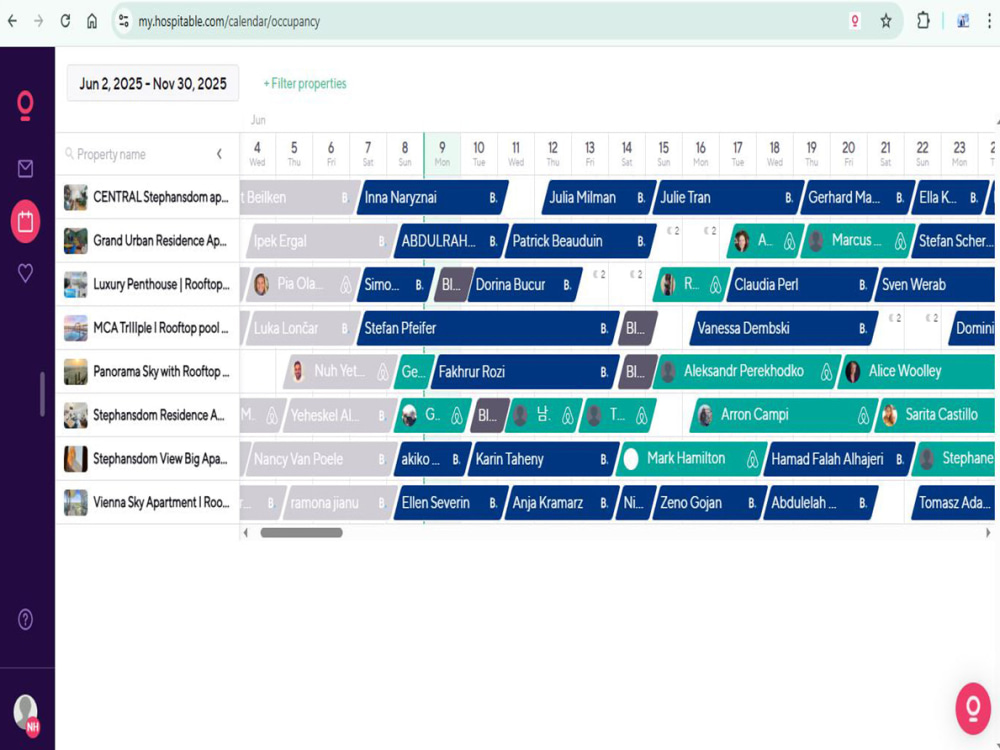This screenshot has height=750, width=1000.
Task: Click the calendar horizontal scrollbar thumb
Action: [x=301, y=533]
